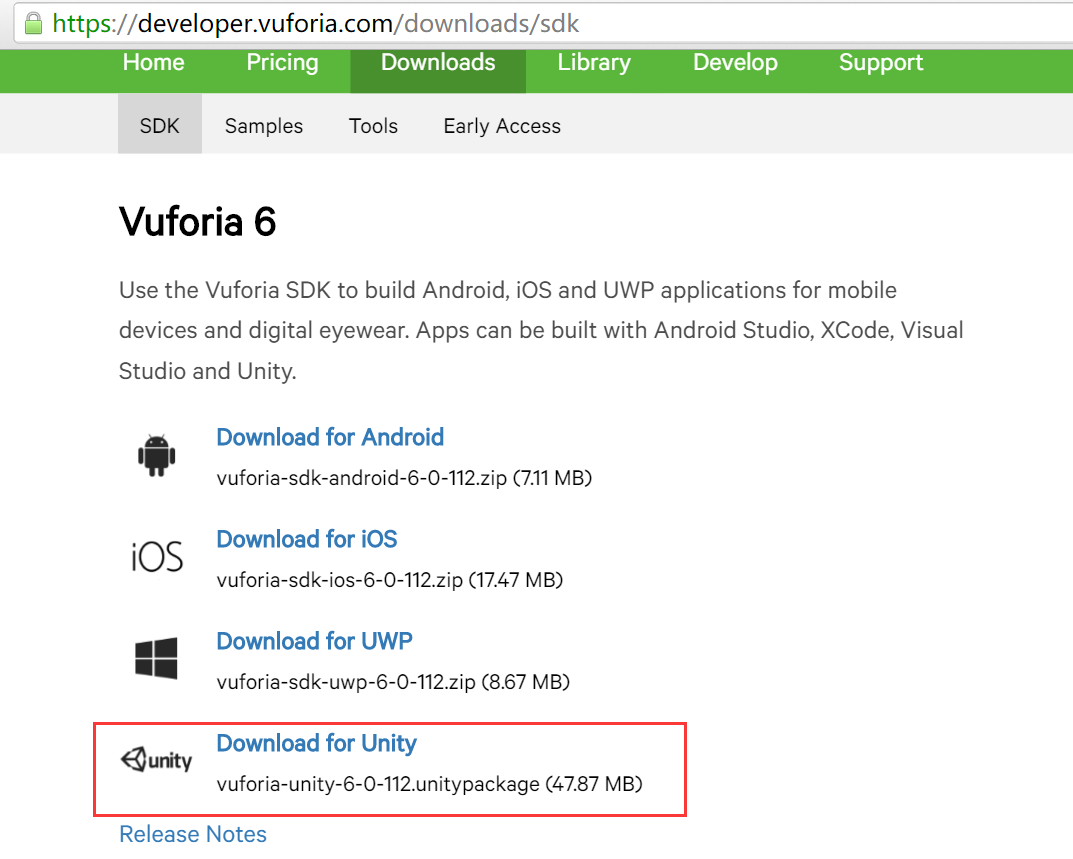Click the Download for Unity link
The height and width of the screenshot is (859, 1073).
click(x=316, y=743)
